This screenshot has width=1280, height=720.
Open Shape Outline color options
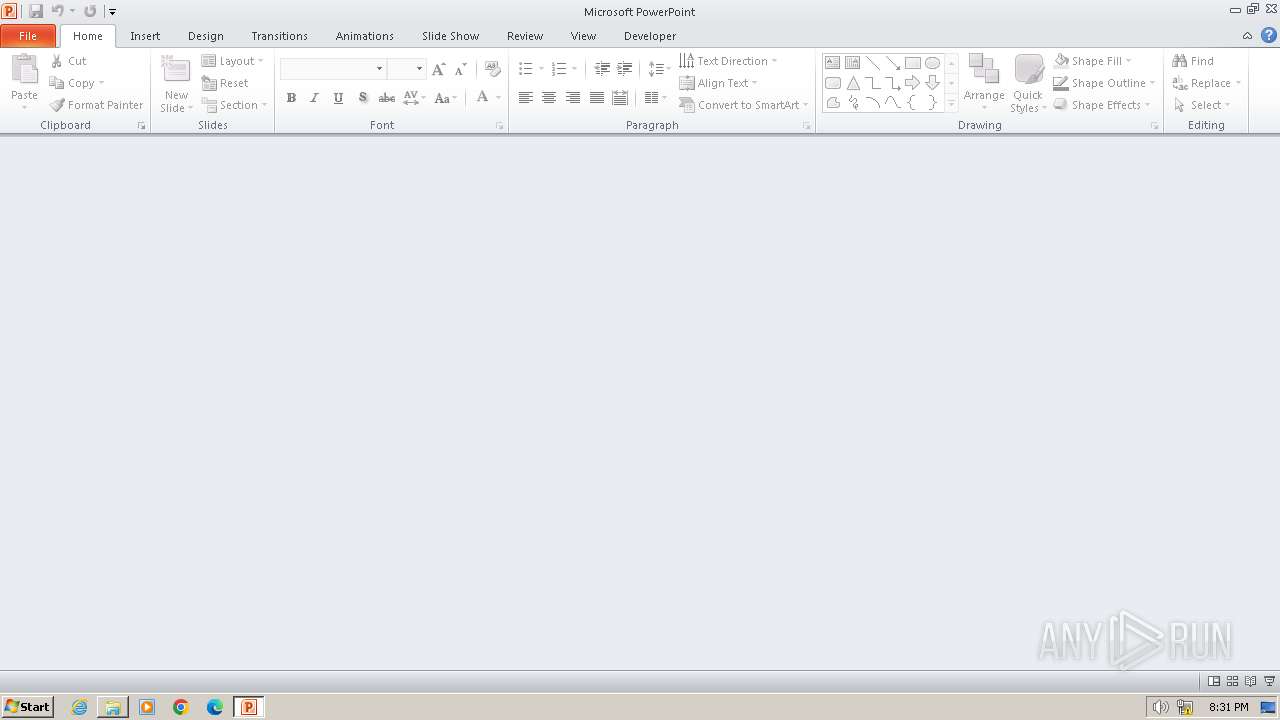click(x=1104, y=83)
